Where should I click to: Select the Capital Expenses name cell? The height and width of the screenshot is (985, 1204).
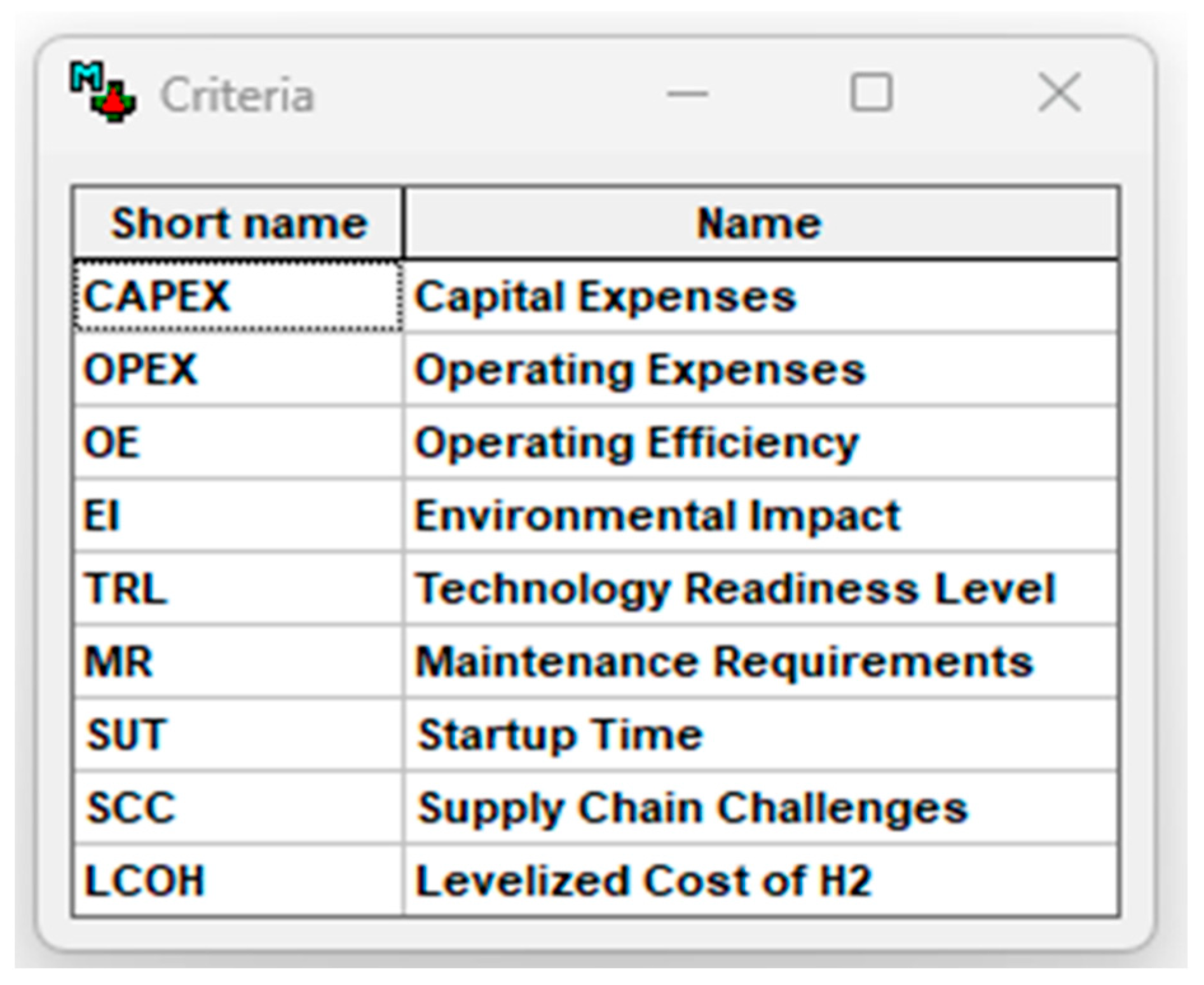pyautogui.click(x=760, y=297)
